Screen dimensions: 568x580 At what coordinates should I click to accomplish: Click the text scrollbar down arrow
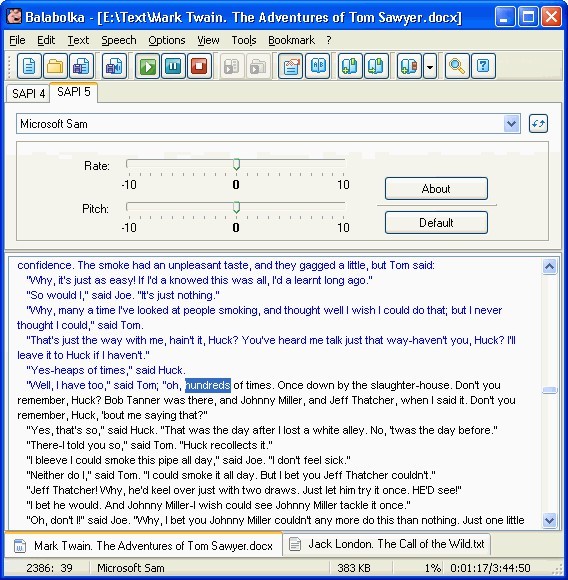[550, 520]
